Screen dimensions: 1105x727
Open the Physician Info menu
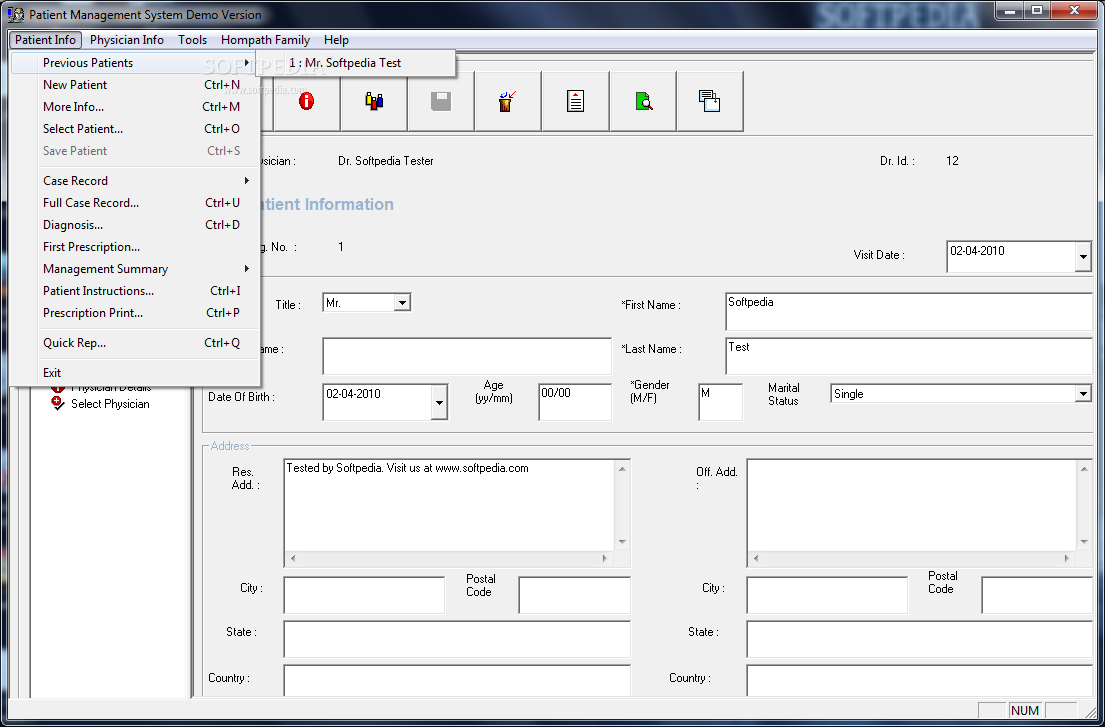coord(127,40)
